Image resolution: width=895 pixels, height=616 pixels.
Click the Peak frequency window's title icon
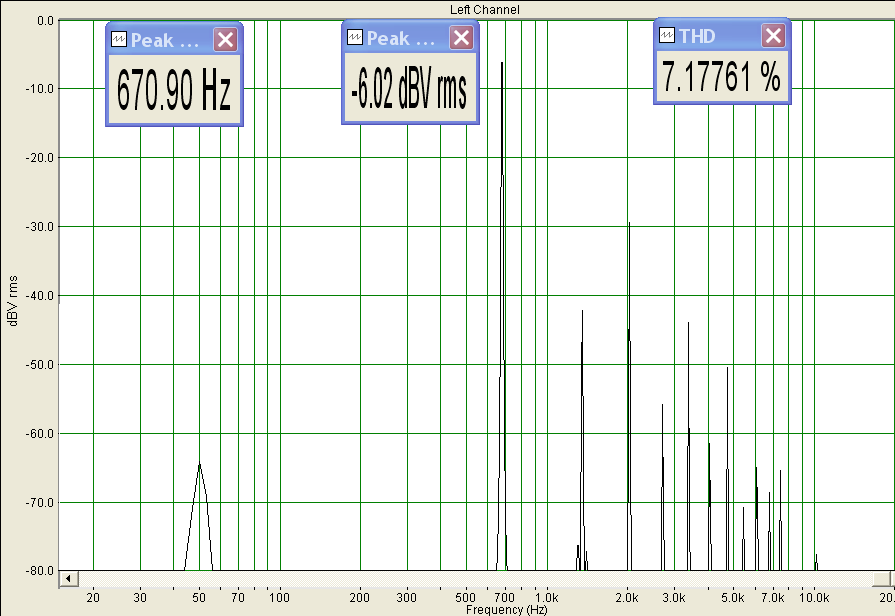(119, 39)
